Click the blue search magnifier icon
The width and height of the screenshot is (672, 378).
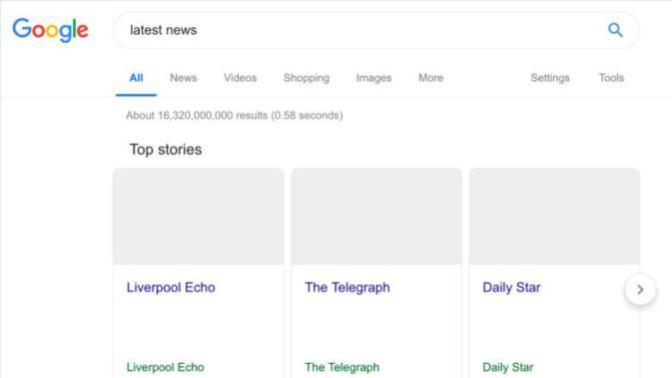pos(615,30)
